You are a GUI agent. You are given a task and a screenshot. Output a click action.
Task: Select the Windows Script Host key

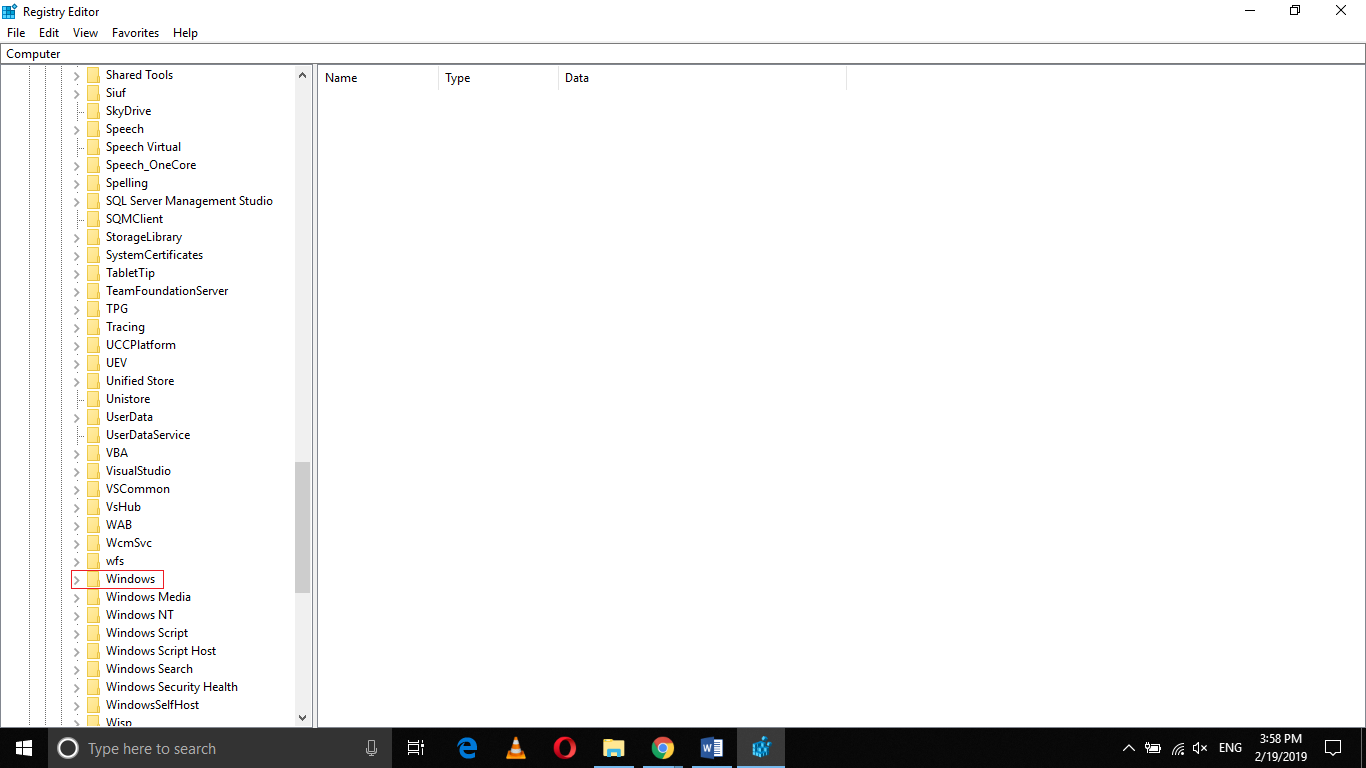click(x=161, y=651)
